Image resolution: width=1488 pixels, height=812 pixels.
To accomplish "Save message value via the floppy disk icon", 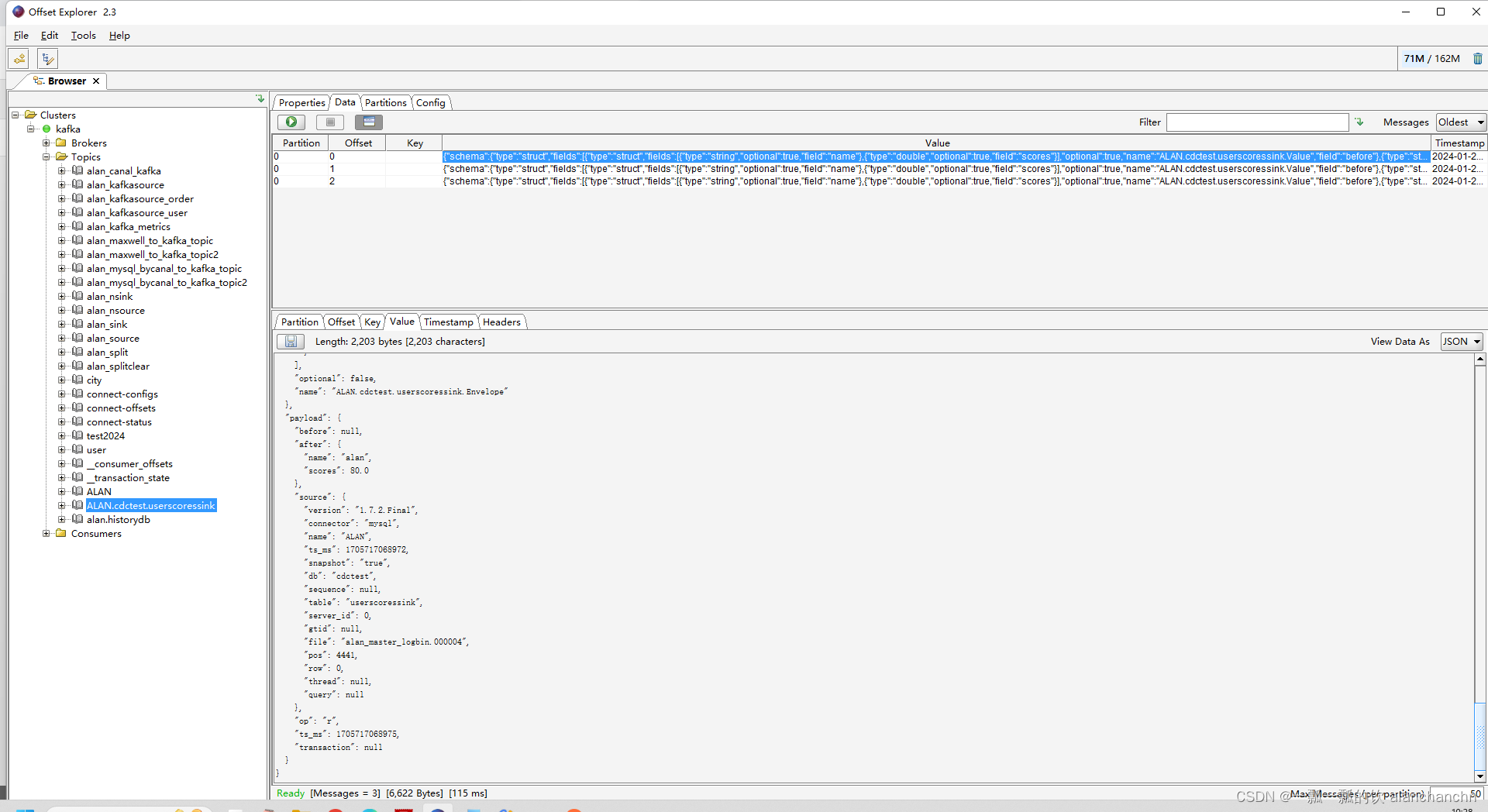I will pos(291,342).
